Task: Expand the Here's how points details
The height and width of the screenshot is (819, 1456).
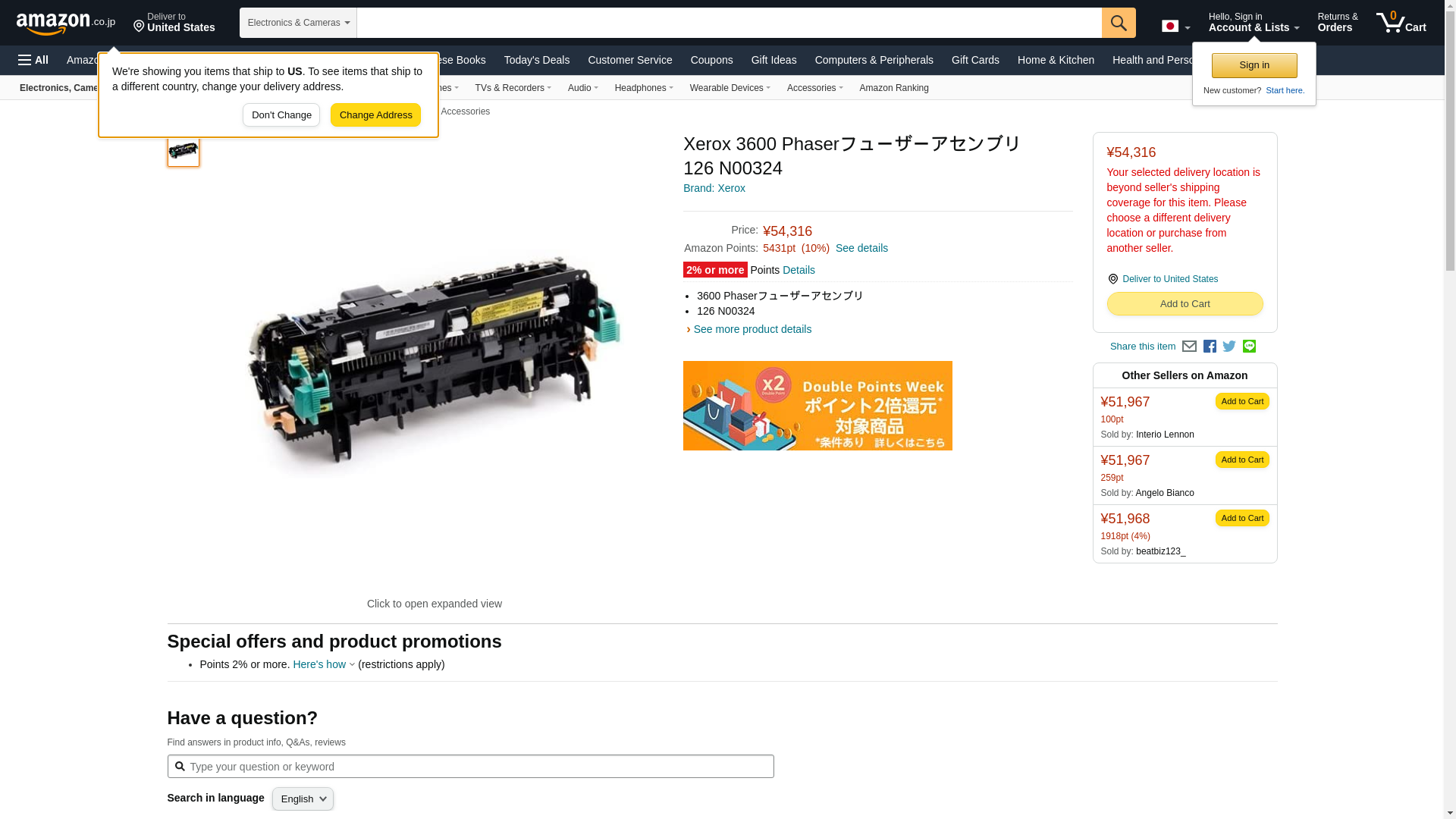Action: point(324,664)
